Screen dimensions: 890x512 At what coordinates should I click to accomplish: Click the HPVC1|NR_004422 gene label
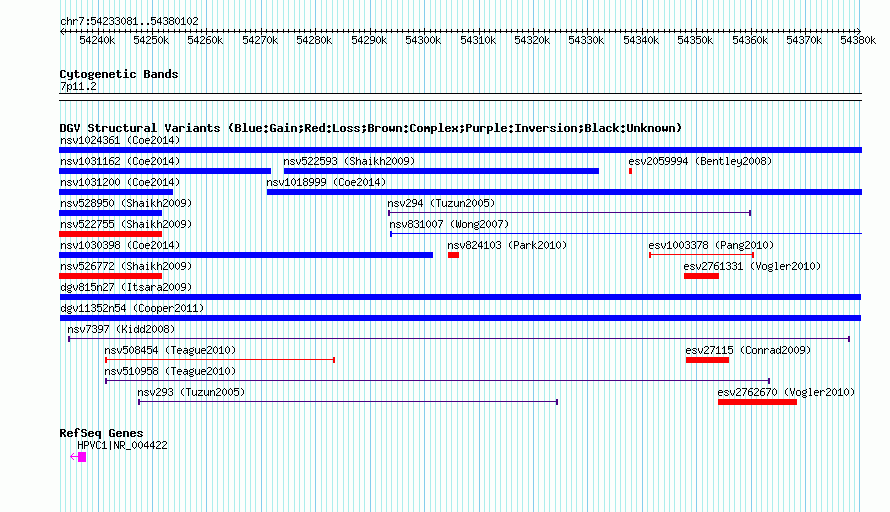pos(122,446)
